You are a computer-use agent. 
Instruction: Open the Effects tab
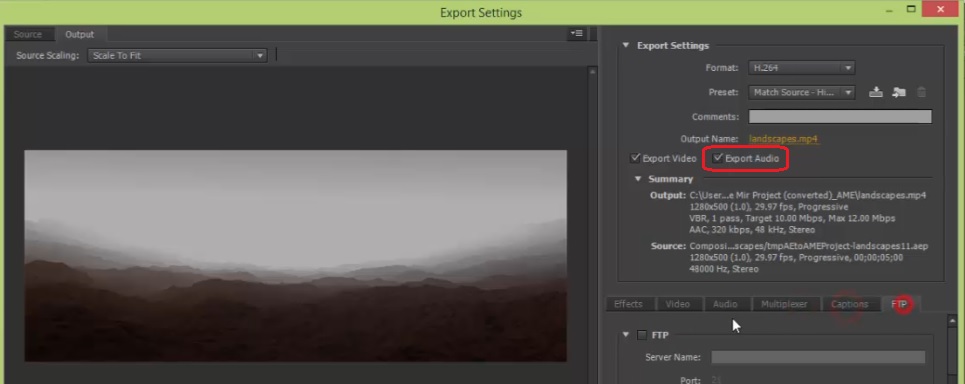pyautogui.click(x=628, y=304)
